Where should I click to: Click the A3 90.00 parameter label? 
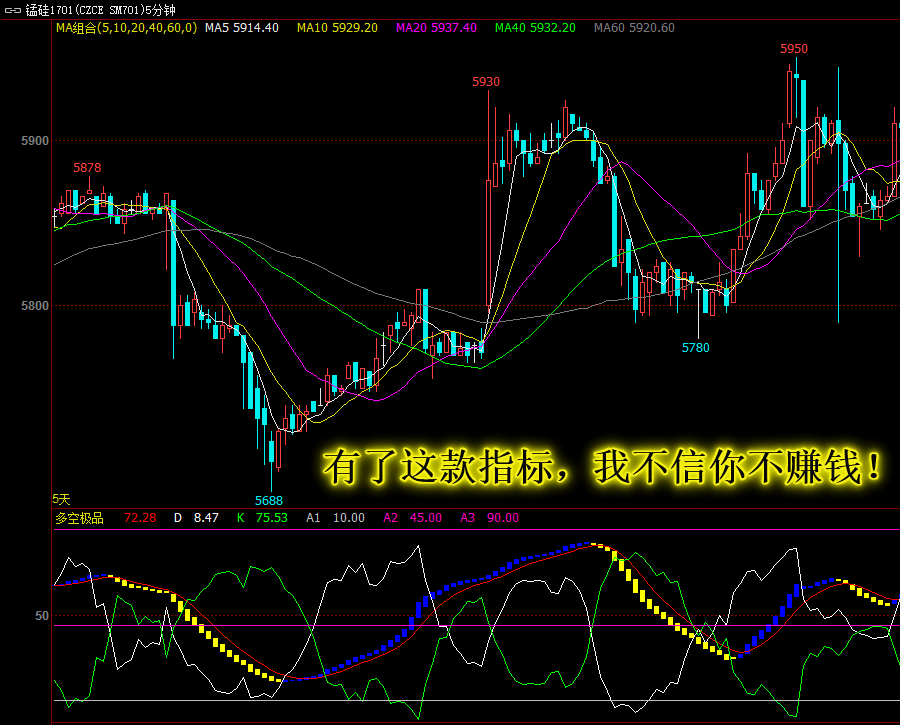point(490,518)
